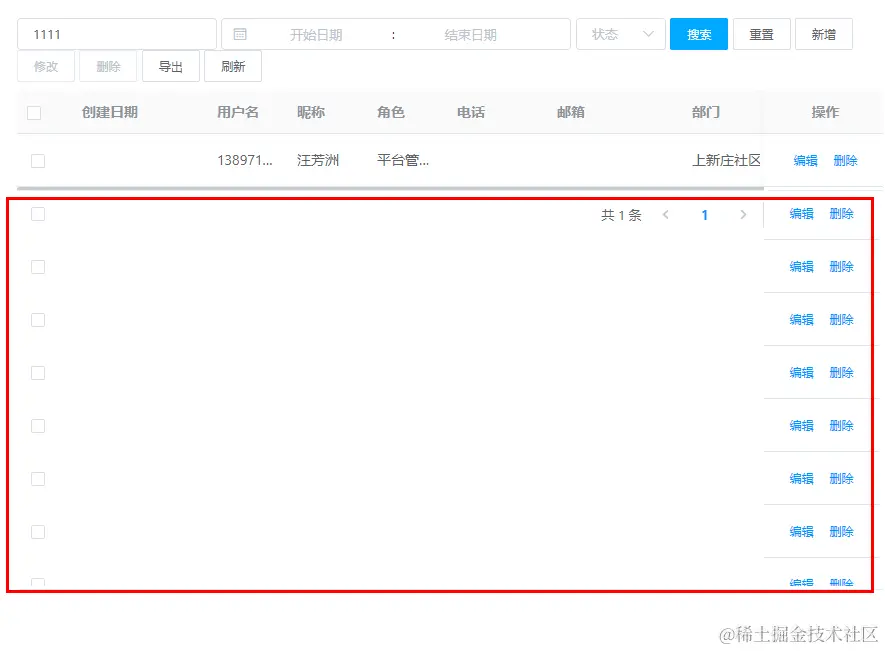
Task: Check the first empty row's checkbox
Action: 36,214
